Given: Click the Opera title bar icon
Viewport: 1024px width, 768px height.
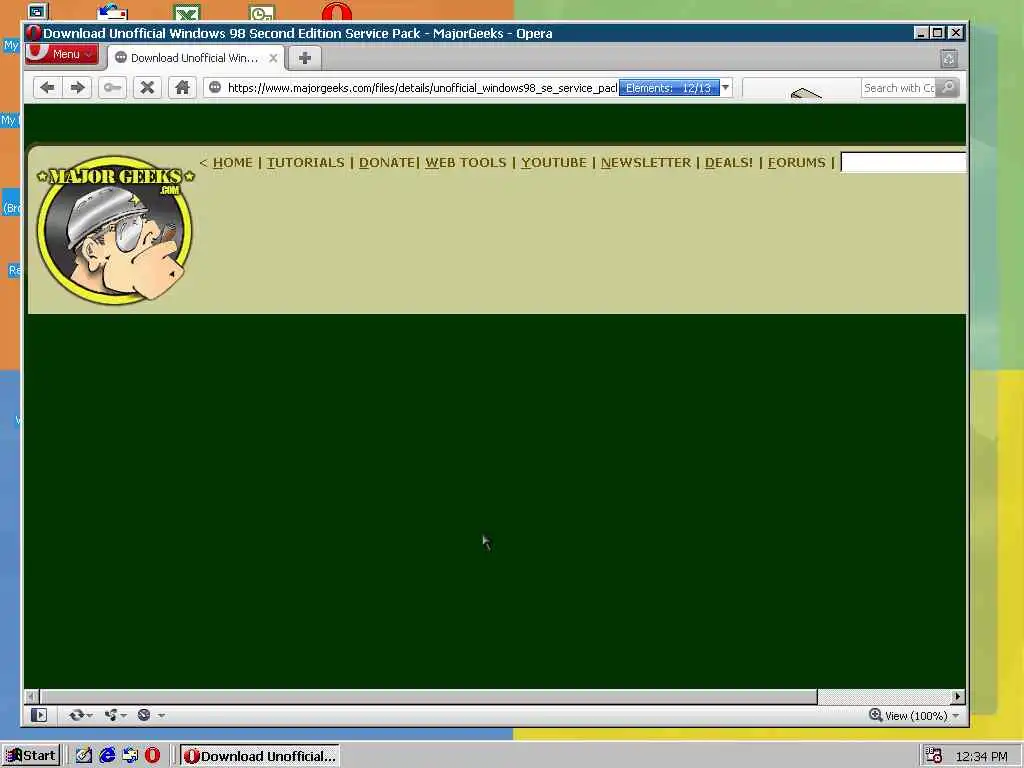Looking at the screenshot, I should point(34,33).
